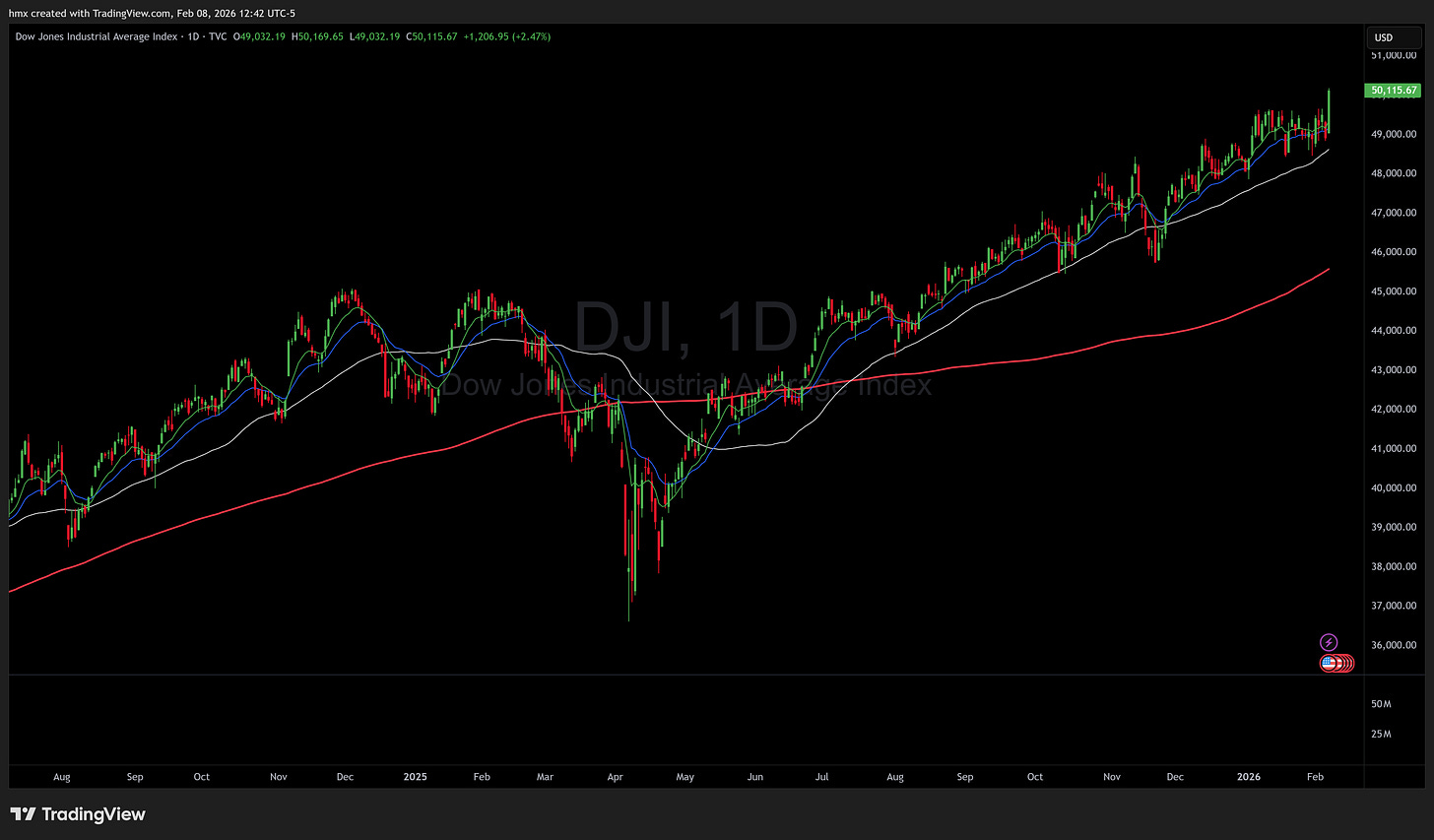The width and height of the screenshot is (1434, 840).
Task: Click the 42,000.00 price axis label
Action: pyautogui.click(x=1394, y=409)
